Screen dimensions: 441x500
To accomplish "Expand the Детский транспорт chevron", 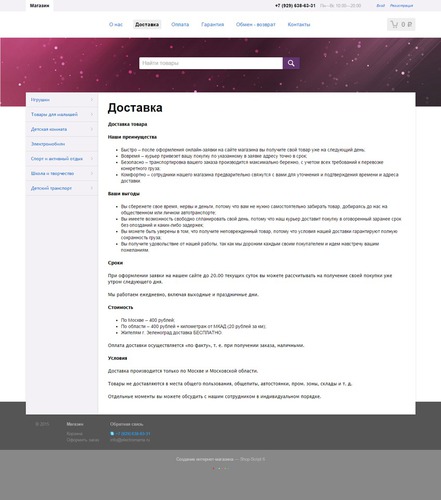I will 92,188.
